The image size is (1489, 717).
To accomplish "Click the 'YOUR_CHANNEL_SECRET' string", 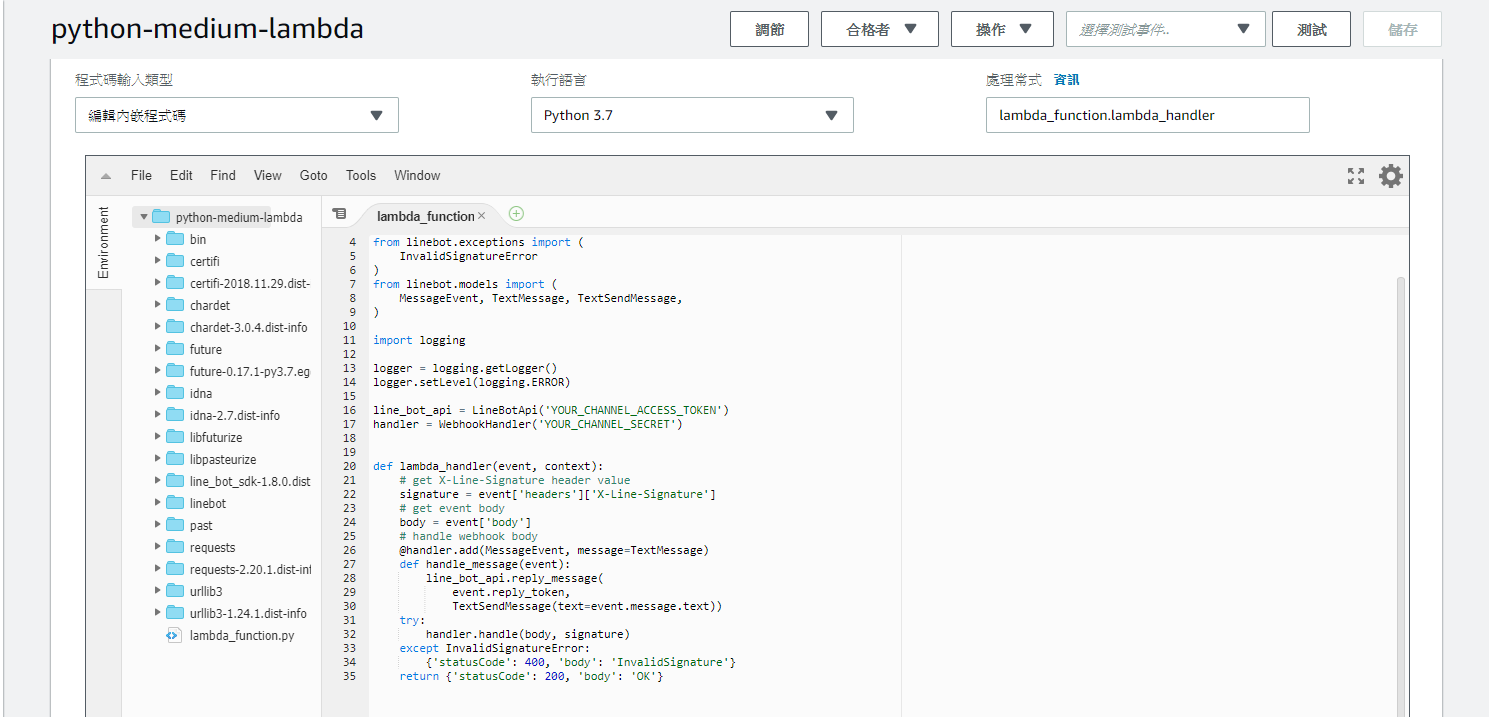I will point(610,424).
